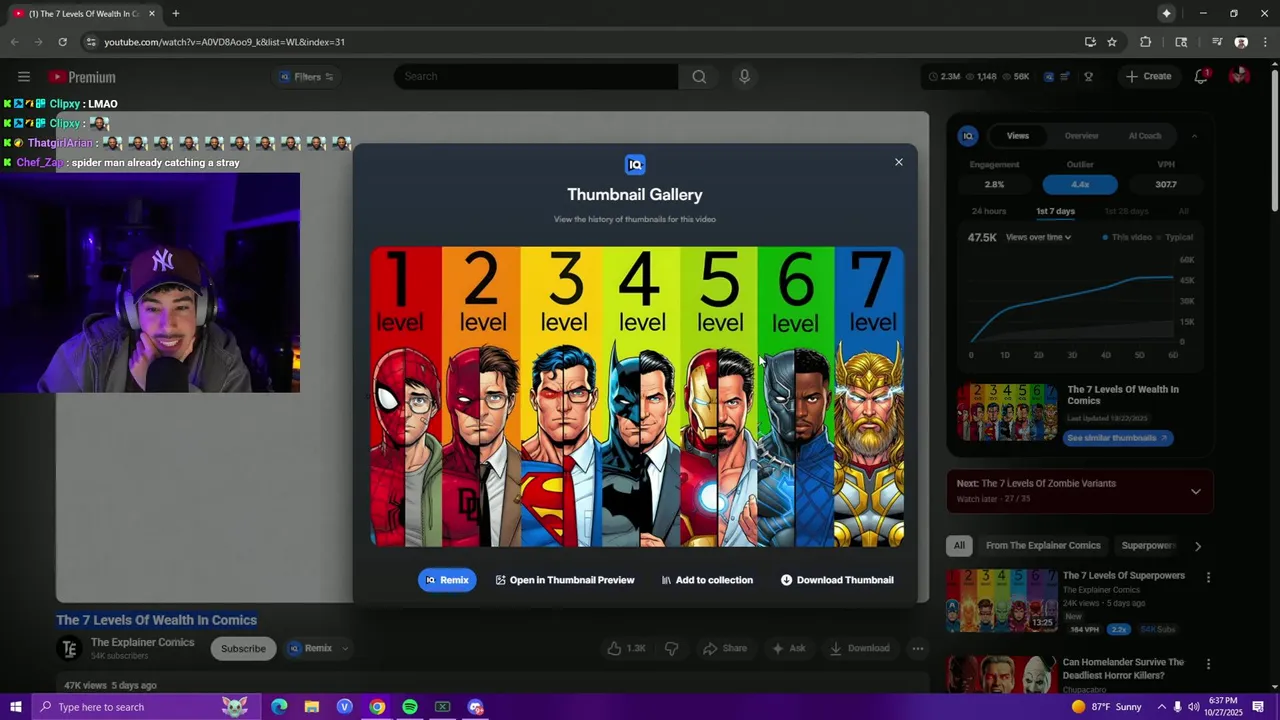Click the Create button
This screenshot has height=720, width=1280.
point(1148,77)
